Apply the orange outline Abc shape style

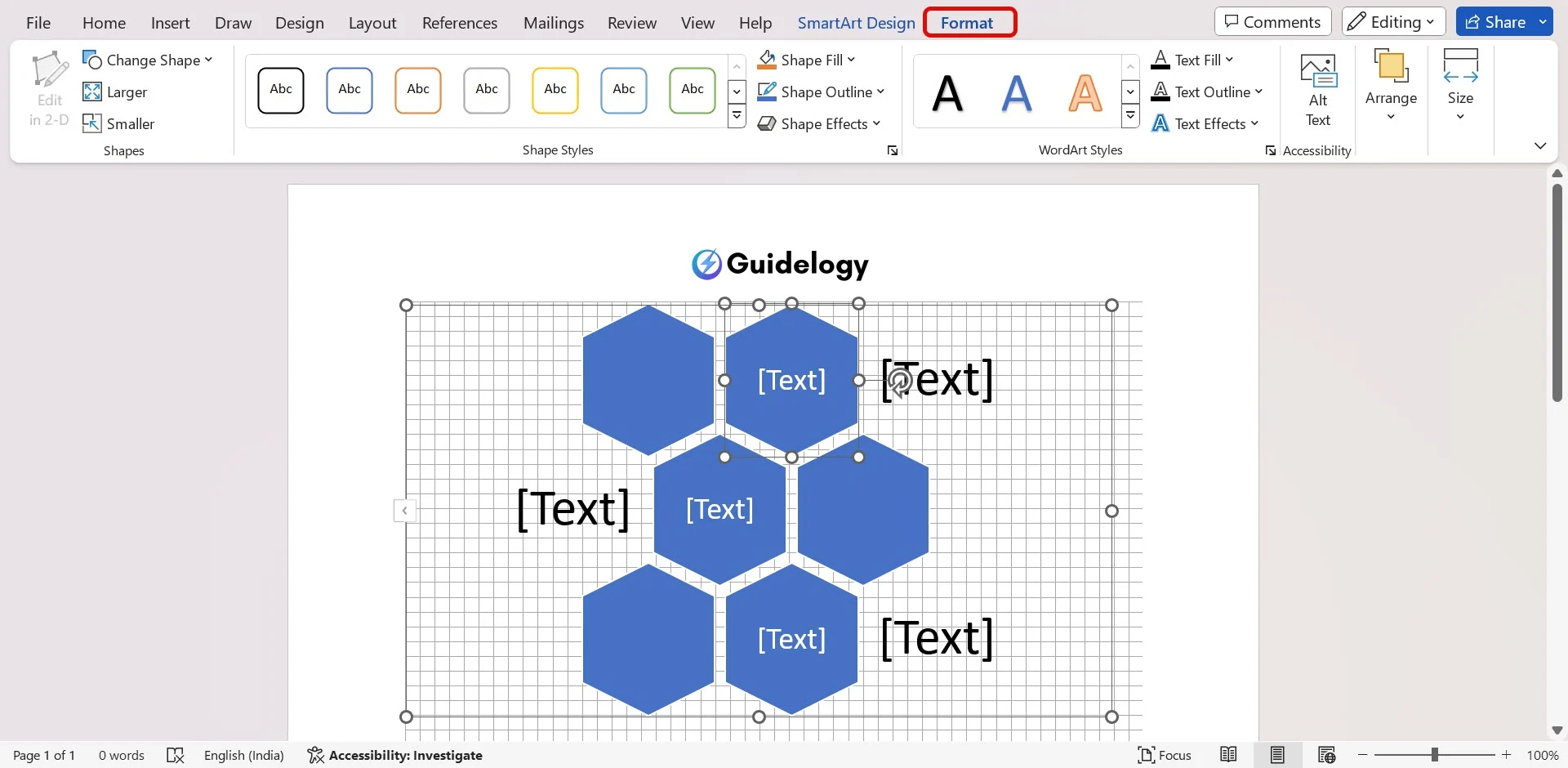418,90
